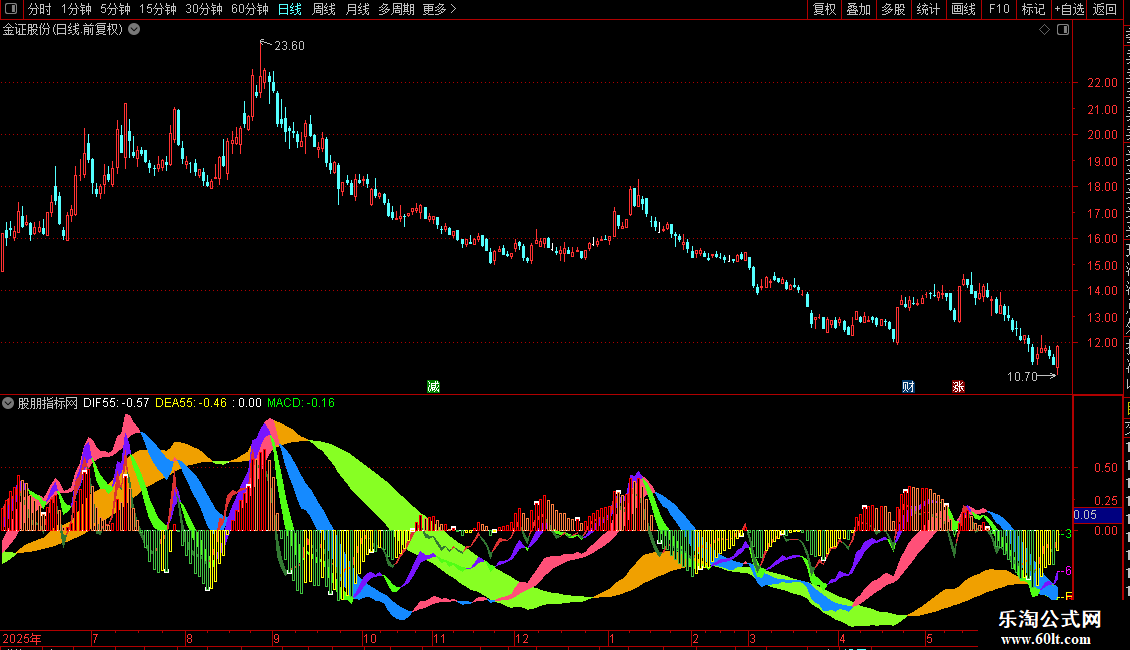Screen dimensions: 1130x650
Task: Open the 多股 multi-stock view
Action: pyautogui.click(x=894, y=9)
